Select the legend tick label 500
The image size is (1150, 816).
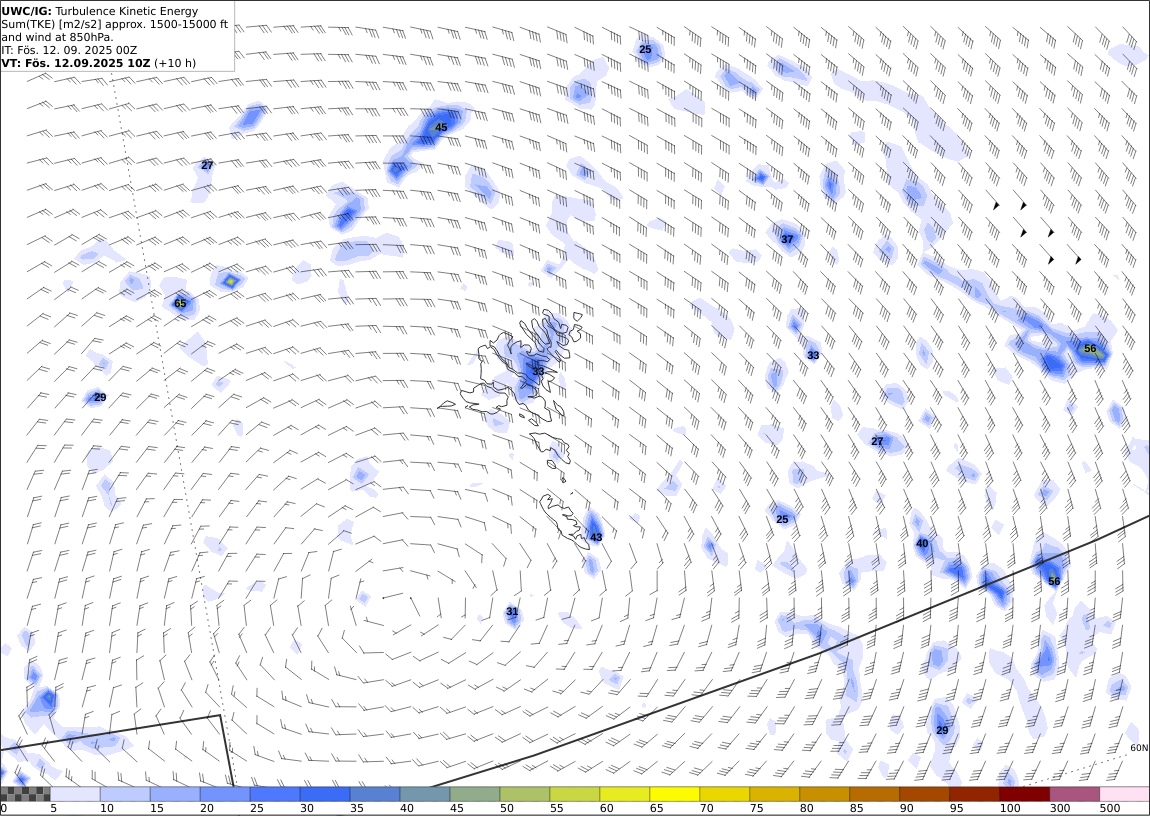[x=1110, y=808]
